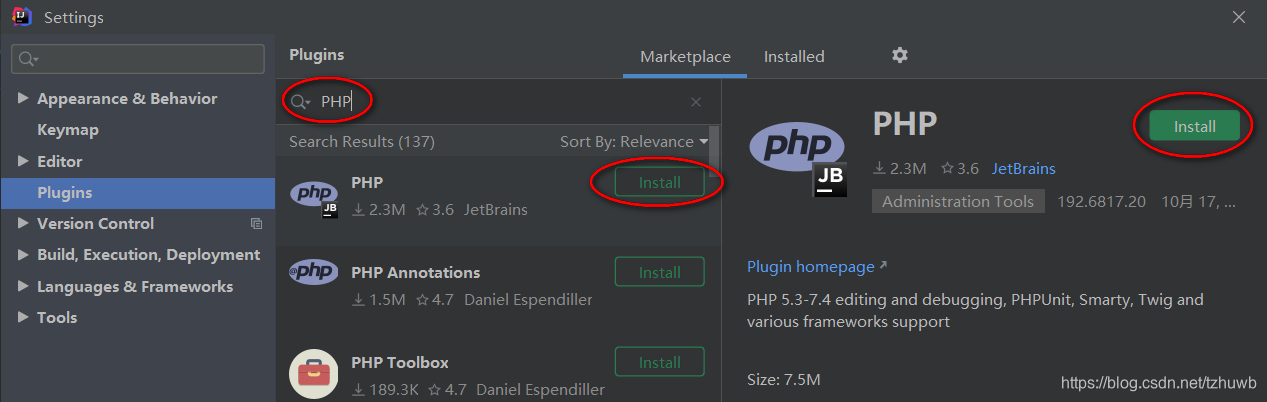The image size is (1267, 402).
Task: Install the PHP plugin from results list
Action: tap(659, 183)
